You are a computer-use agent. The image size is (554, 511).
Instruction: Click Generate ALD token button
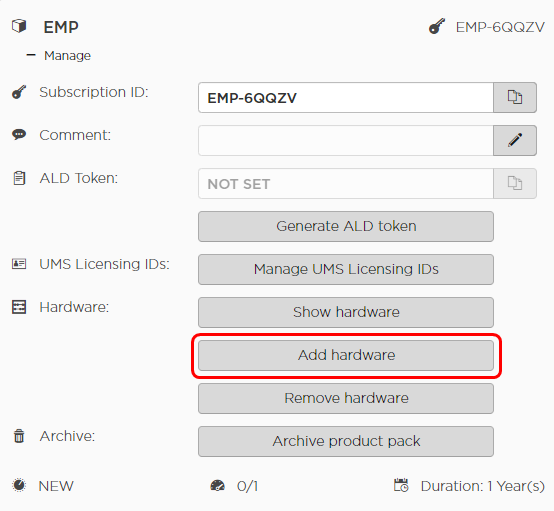(x=346, y=227)
